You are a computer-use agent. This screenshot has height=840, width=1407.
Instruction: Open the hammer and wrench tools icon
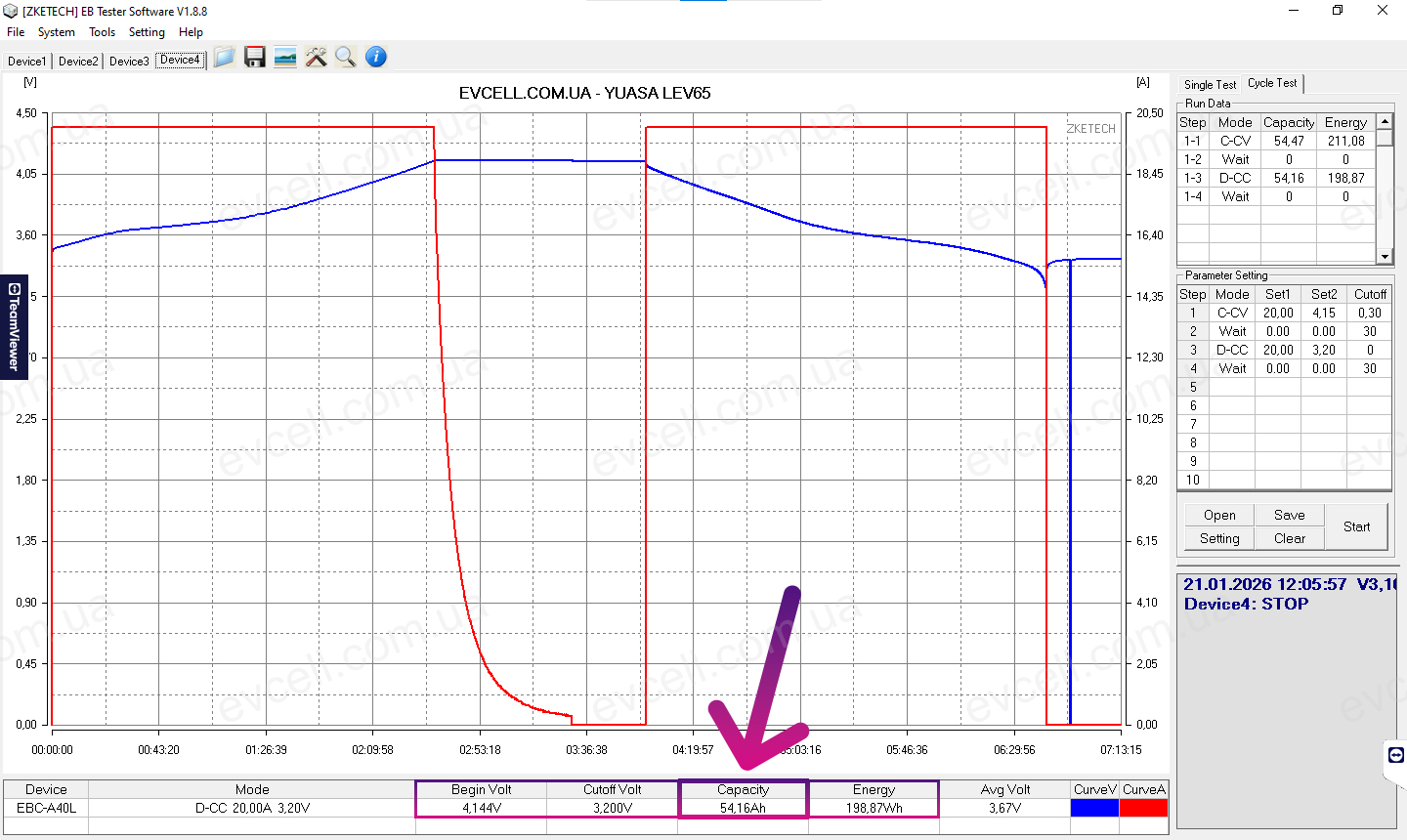coord(316,58)
